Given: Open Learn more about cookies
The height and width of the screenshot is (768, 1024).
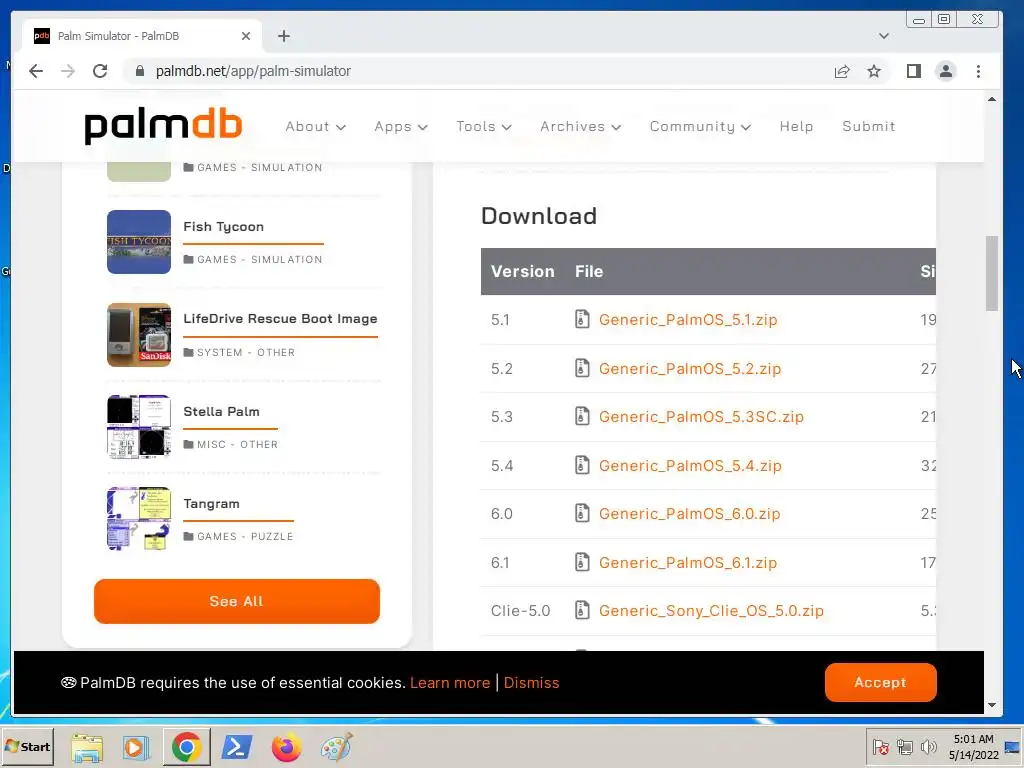Looking at the screenshot, I should (x=450, y=682).
